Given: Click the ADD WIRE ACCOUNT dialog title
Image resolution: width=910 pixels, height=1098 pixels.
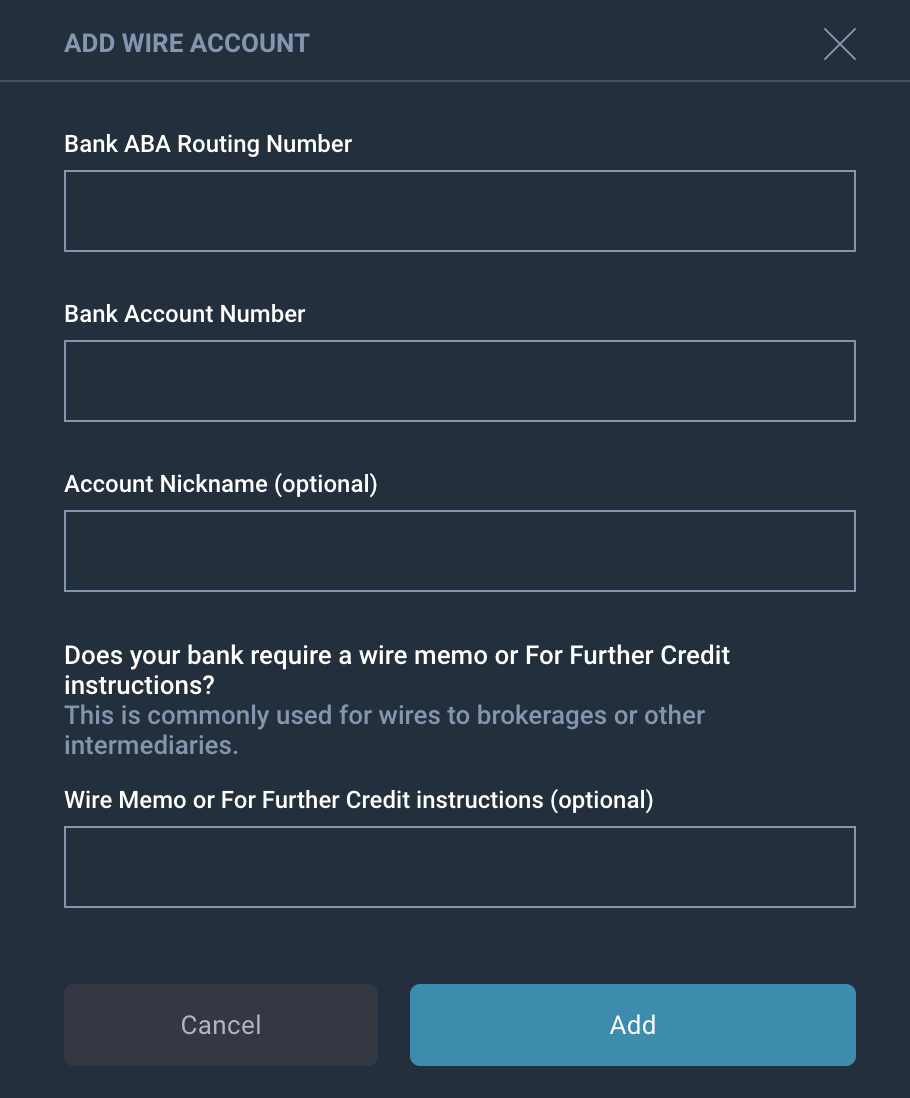Looking at the screenshot, I should 187,43.
